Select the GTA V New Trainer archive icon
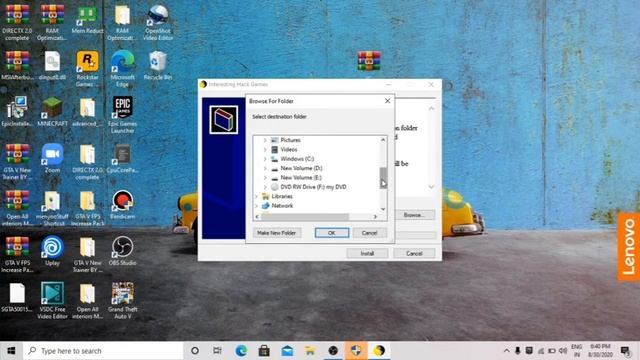 (x=17, y=154)
